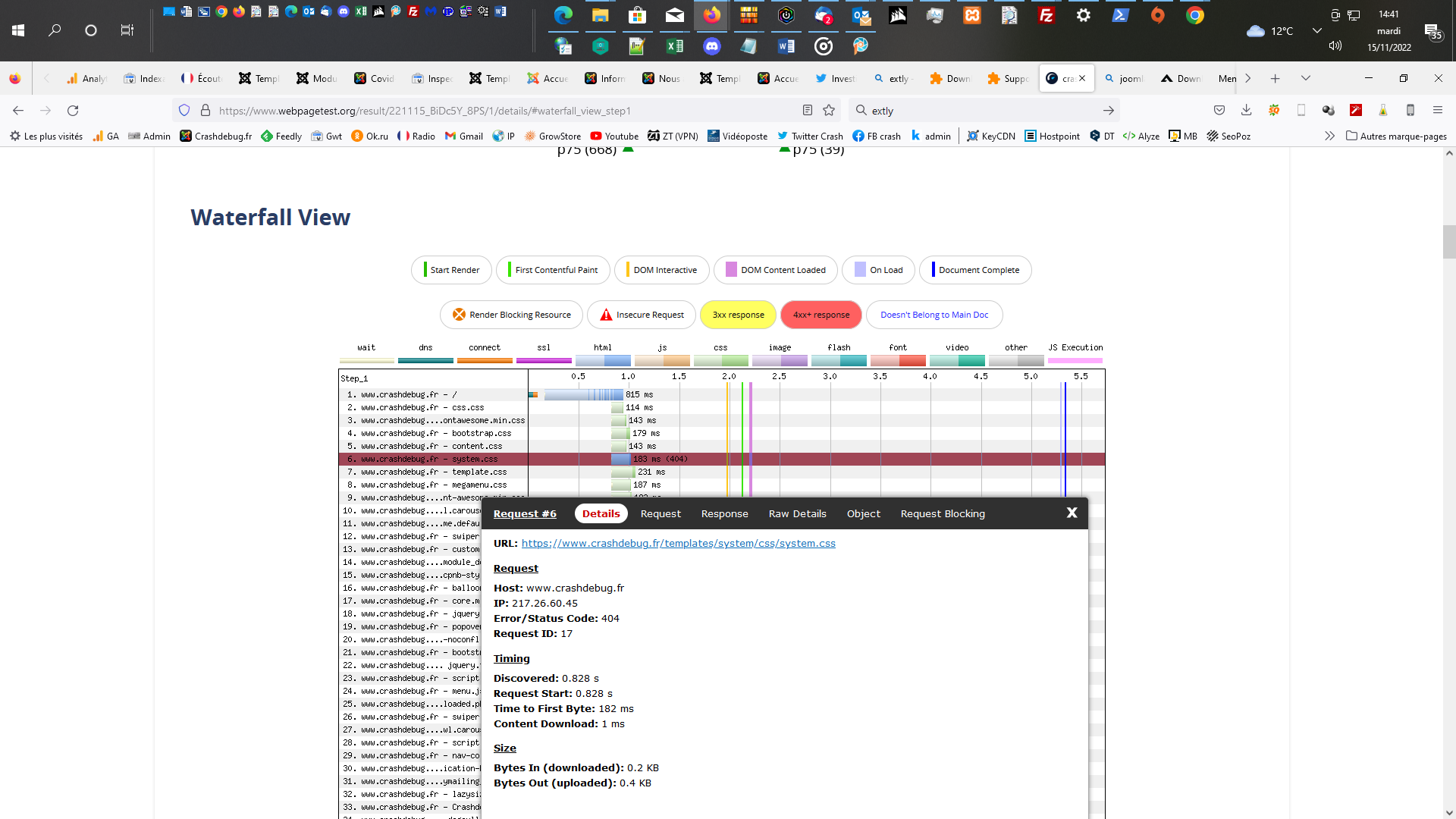Toggle Start Render marker filter
The image size is (1456, 819).
pyautogui.click(x=451, y=270)
